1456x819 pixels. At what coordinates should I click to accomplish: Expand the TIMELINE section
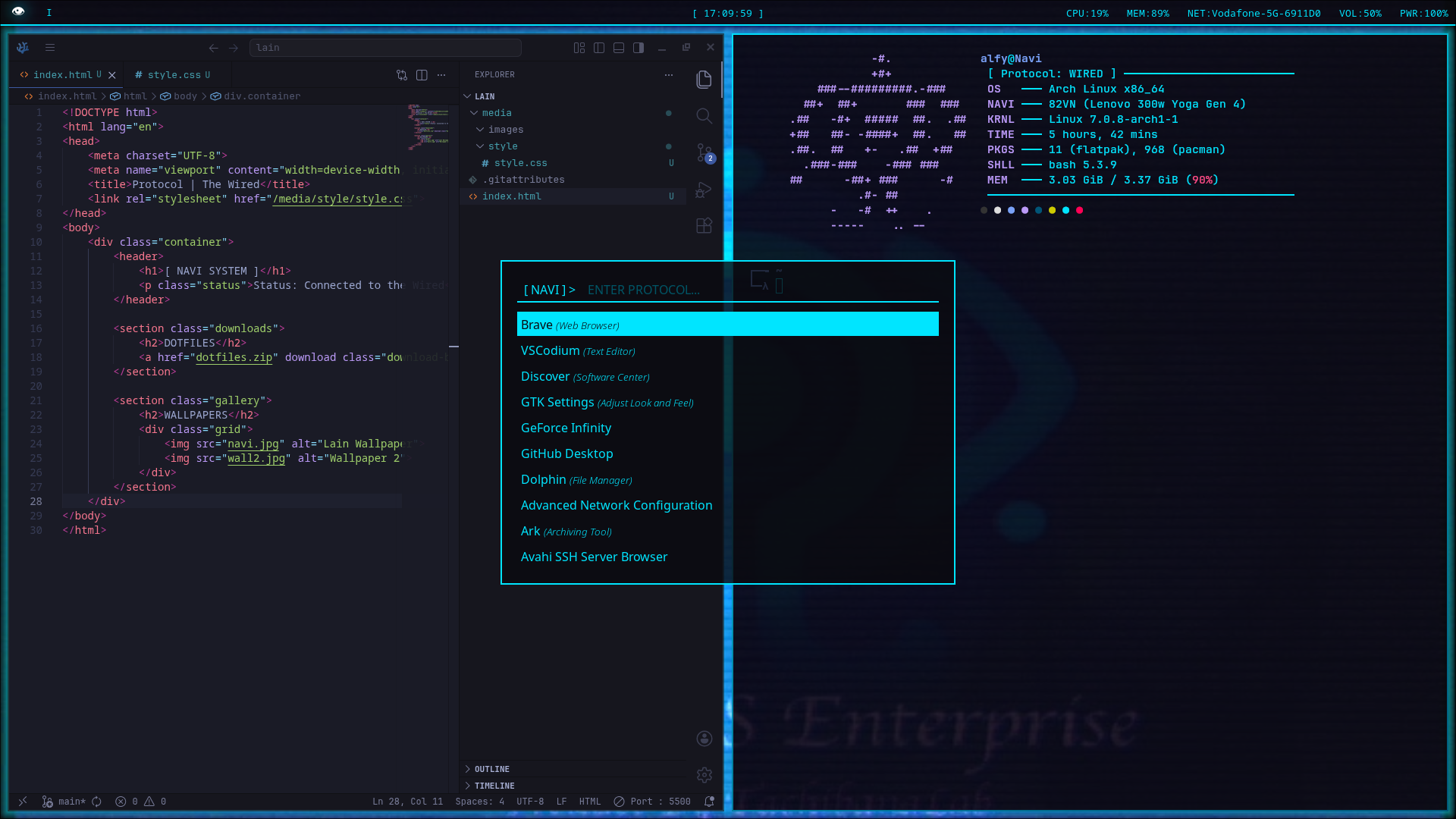pos(574,786)
